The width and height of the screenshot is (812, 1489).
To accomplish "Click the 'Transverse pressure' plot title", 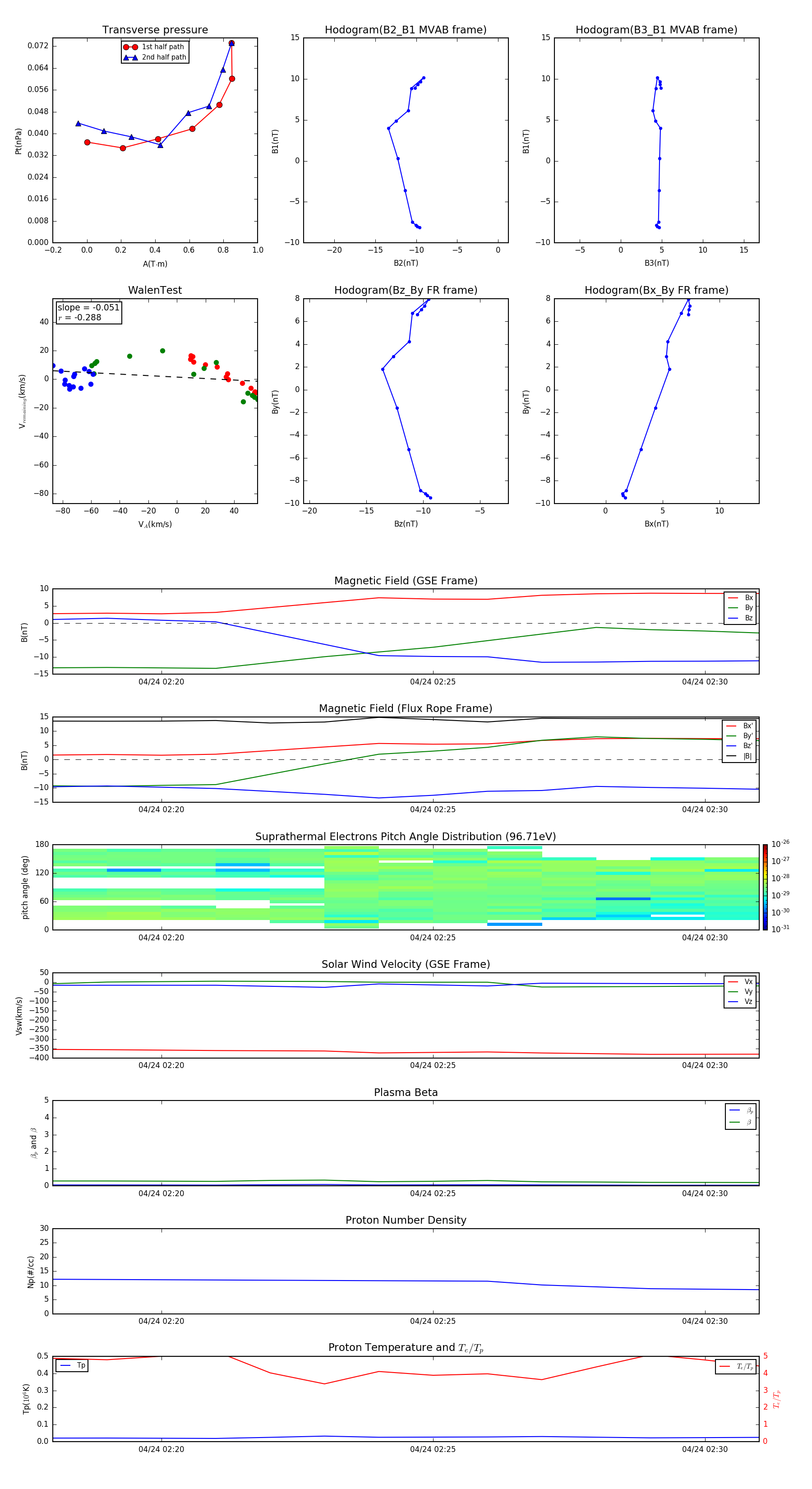I will pos(155,30).
